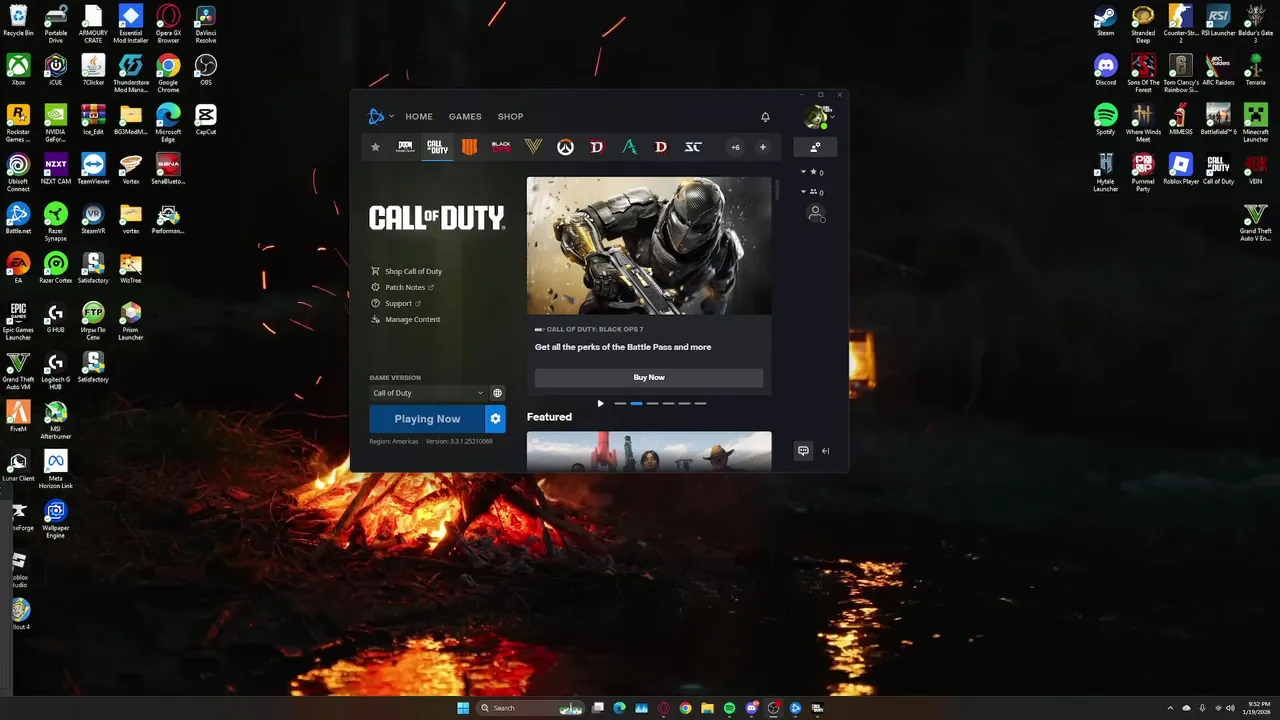Open the GAMES tab
This screenshot has height=720, width=1280.
point(465,117)
